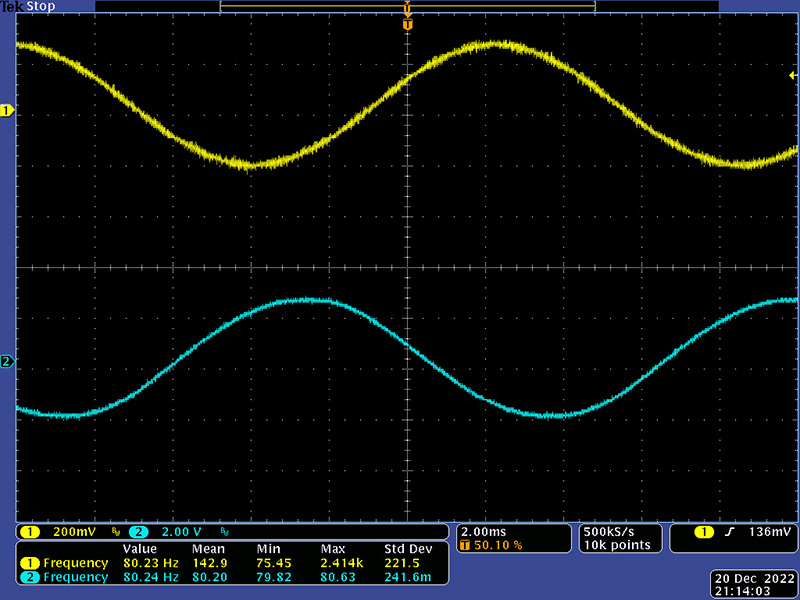Viewport: 800px width, 600px height.
Task: Click the 80.24 Hz frequency value
Action: pos(151,577)
